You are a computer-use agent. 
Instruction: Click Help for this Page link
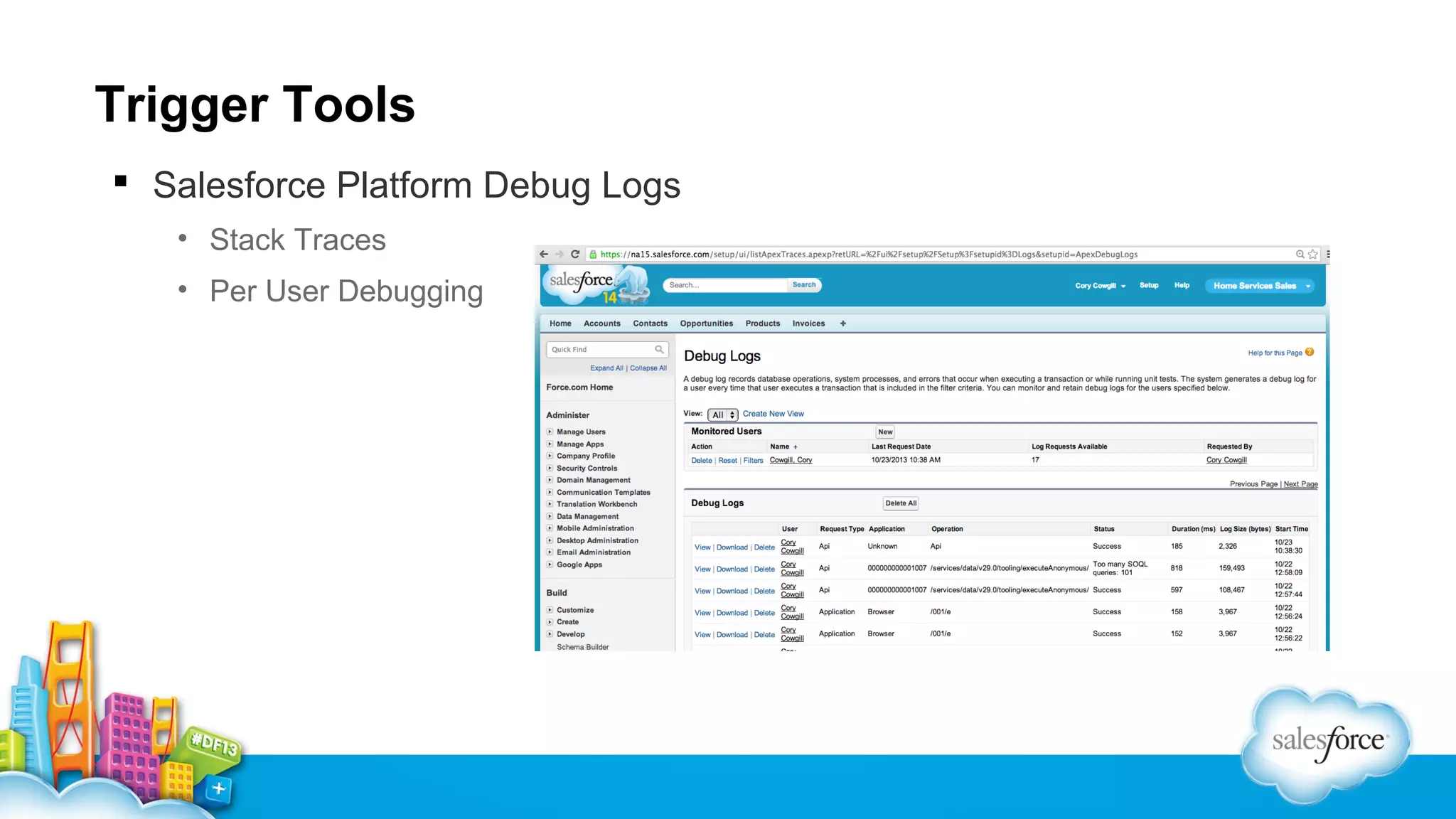pos(1275,353)
